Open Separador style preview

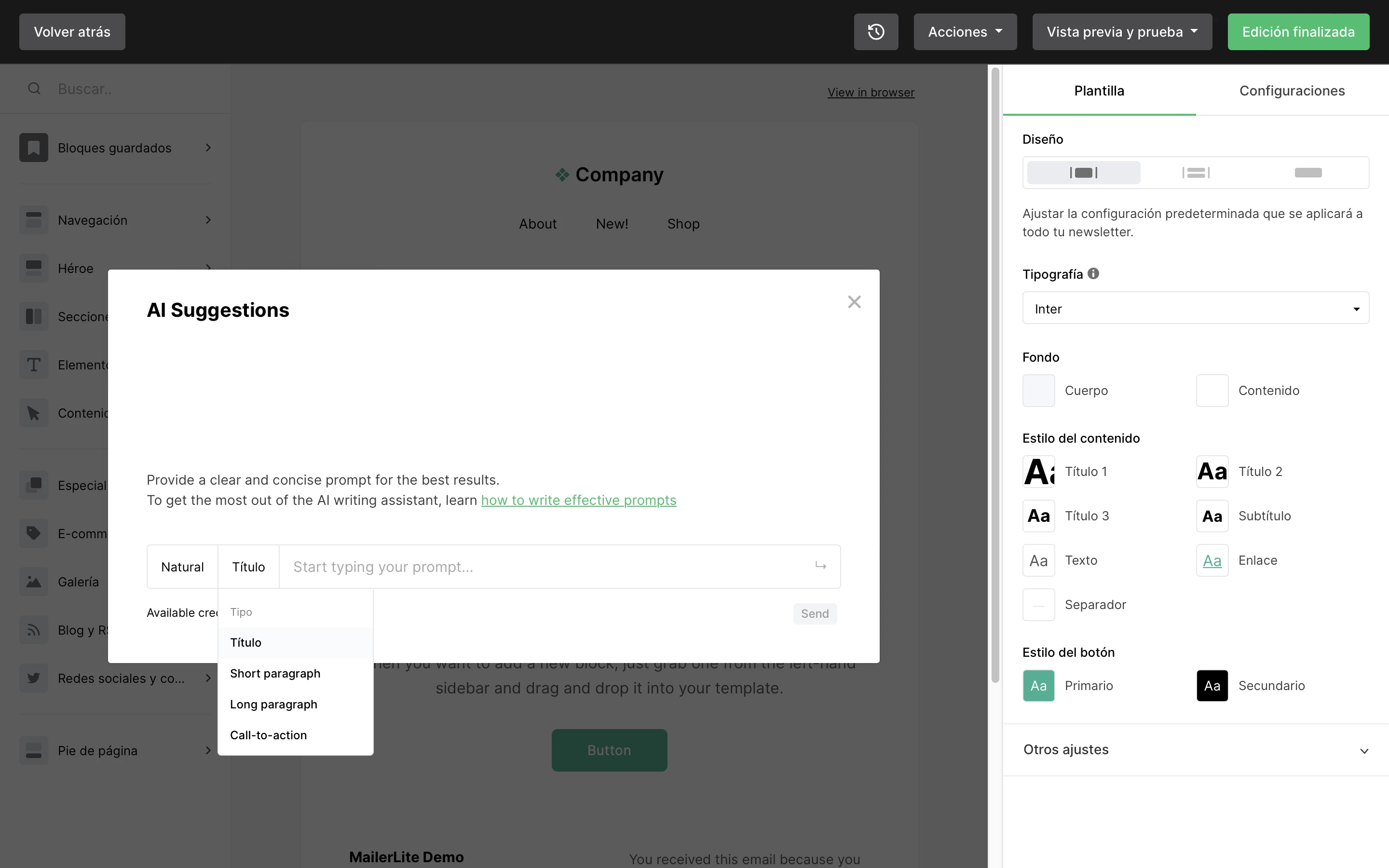pyautogui.click(x=1039, y=605)
